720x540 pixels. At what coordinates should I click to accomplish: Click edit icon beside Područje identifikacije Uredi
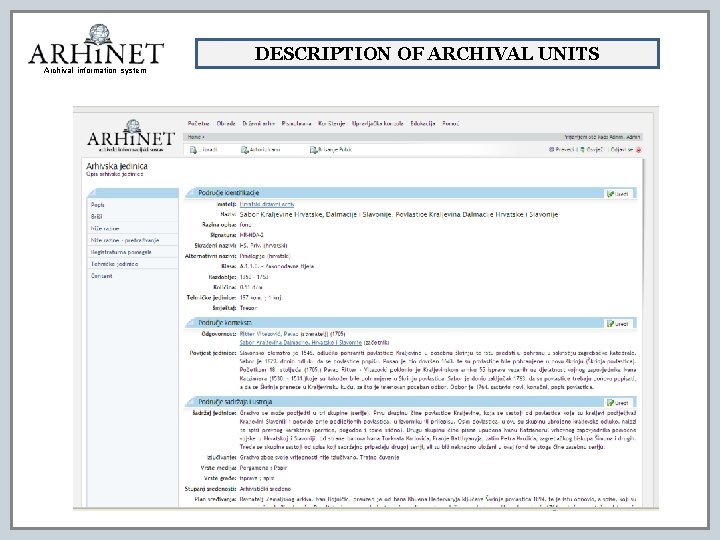(611, 194)
